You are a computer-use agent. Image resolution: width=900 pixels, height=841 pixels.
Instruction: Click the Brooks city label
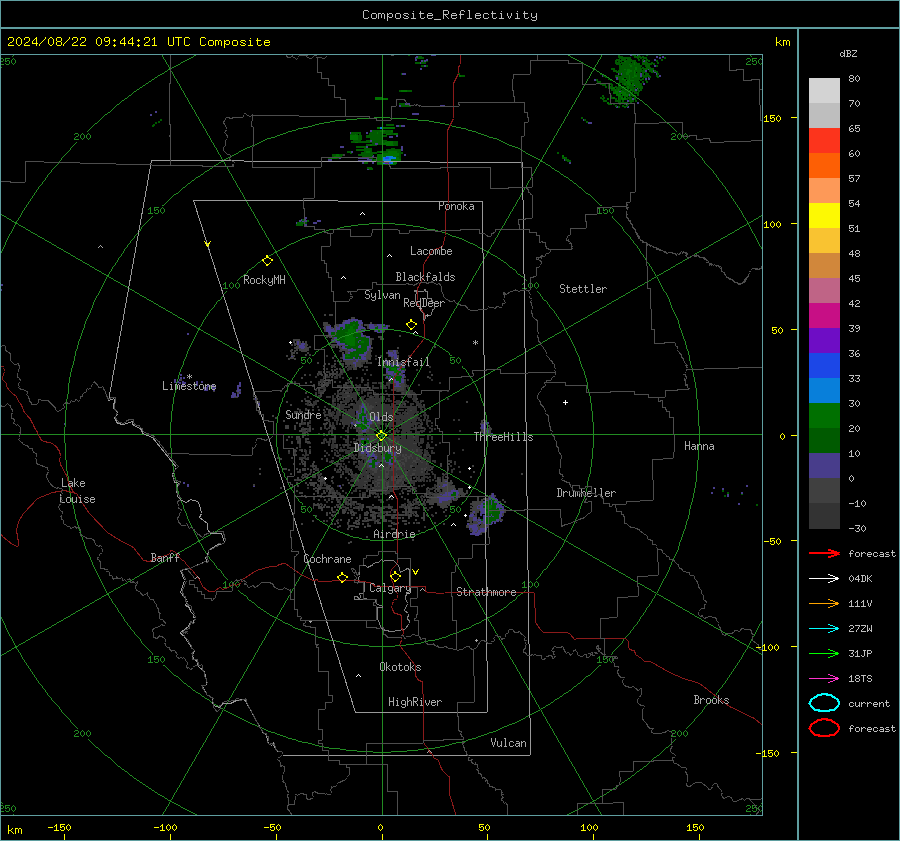(711, 700)
